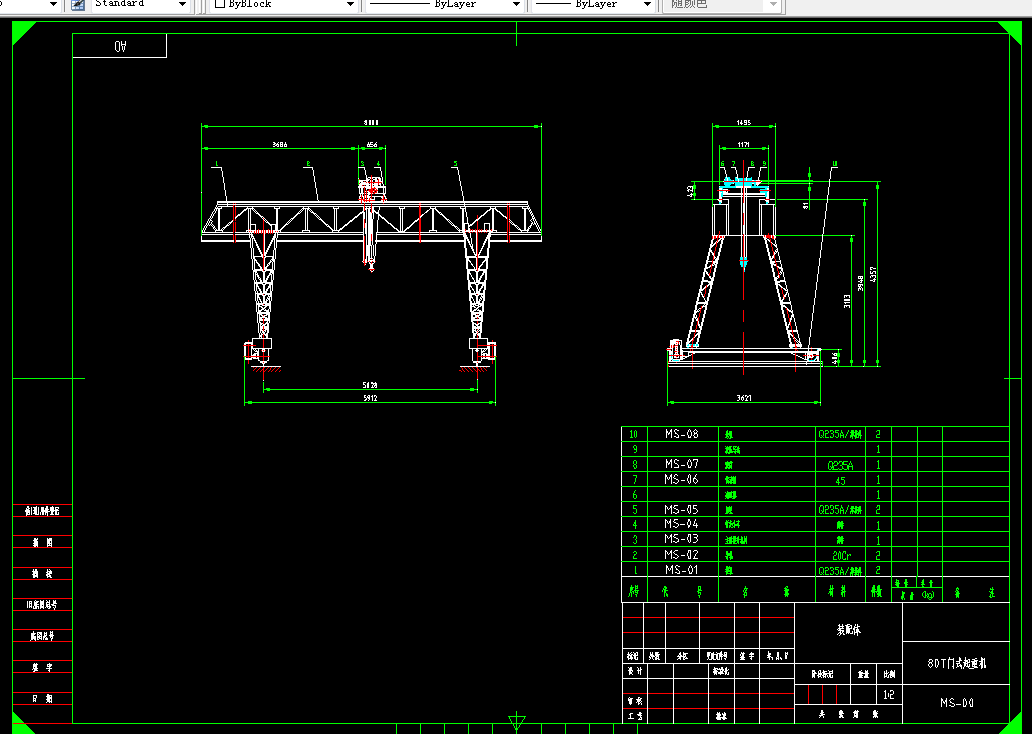Click the 45 material cell in MS-06 row
The width and height of the screenshot is (1032, 734).
[840, 481]
